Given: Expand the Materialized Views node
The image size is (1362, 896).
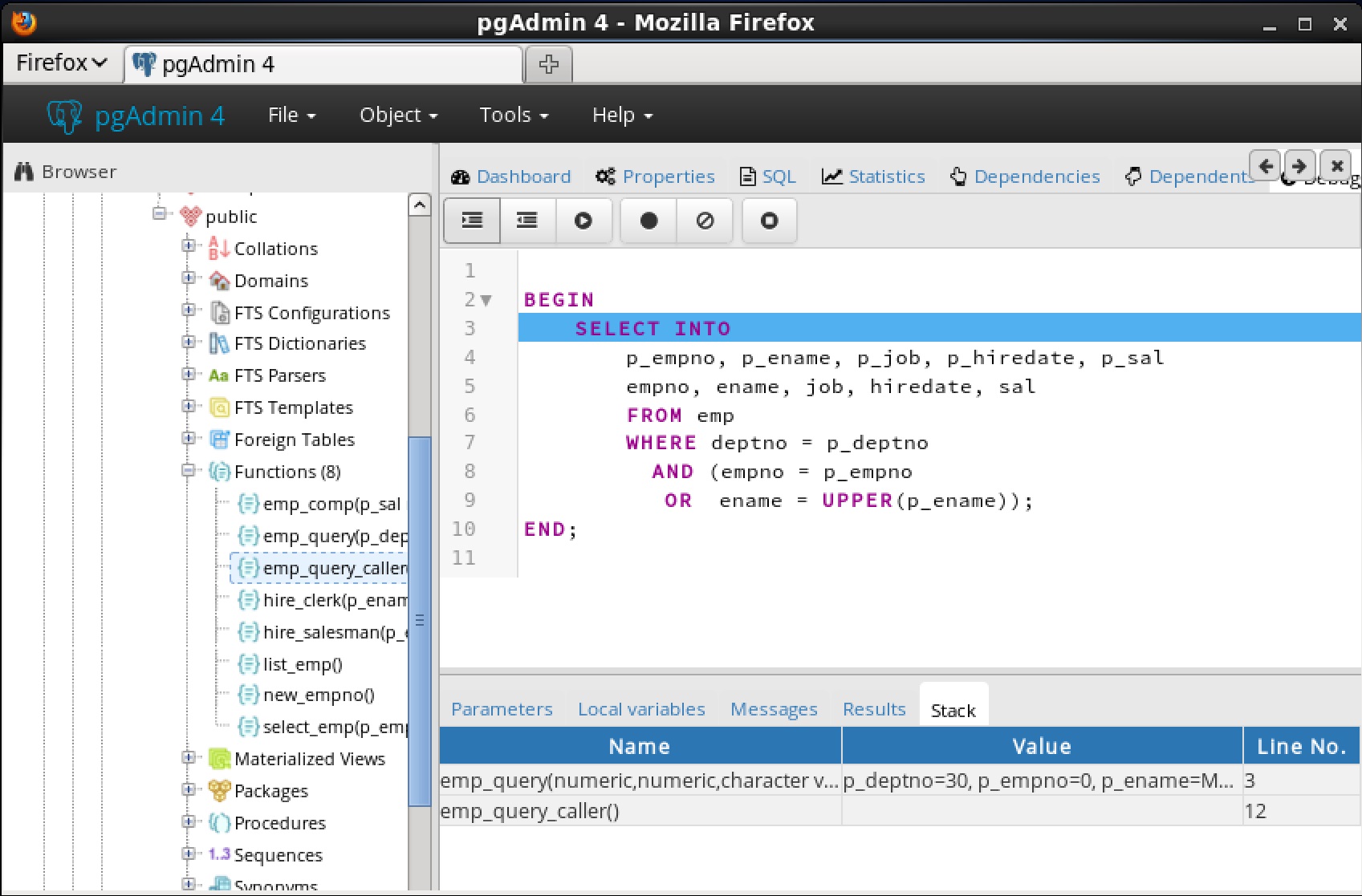Looking at the screenshot, I should tap(189, 758).
